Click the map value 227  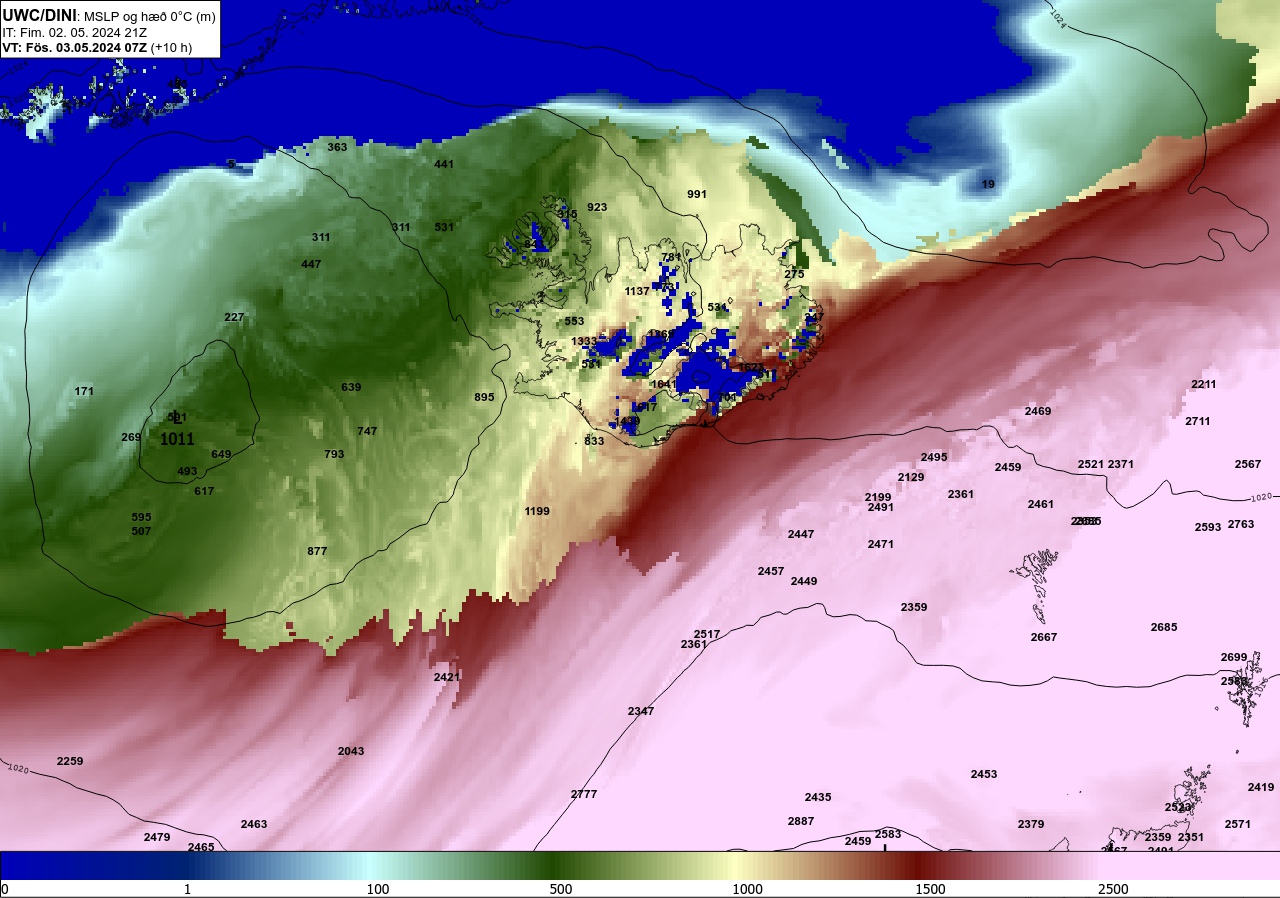tap(234, 317)
